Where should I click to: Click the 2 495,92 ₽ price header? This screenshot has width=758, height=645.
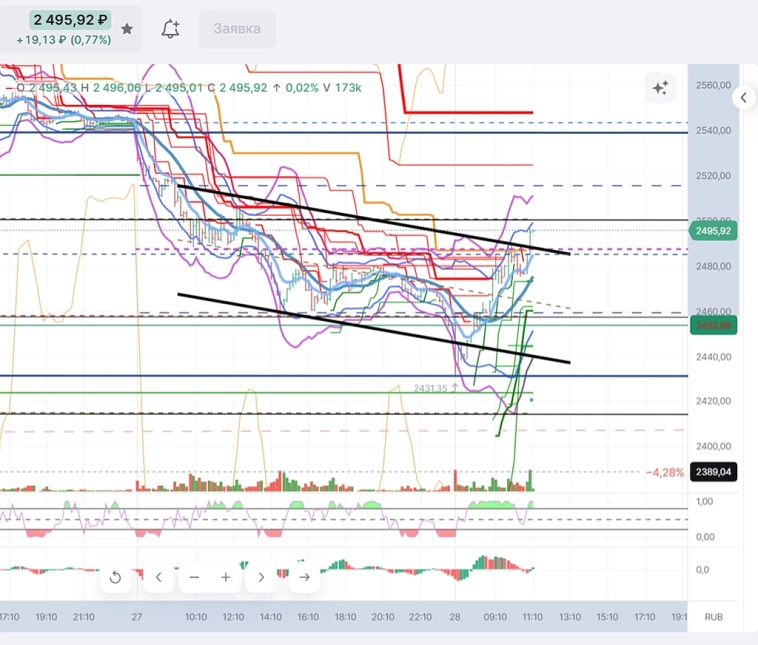tap(69, 20)
